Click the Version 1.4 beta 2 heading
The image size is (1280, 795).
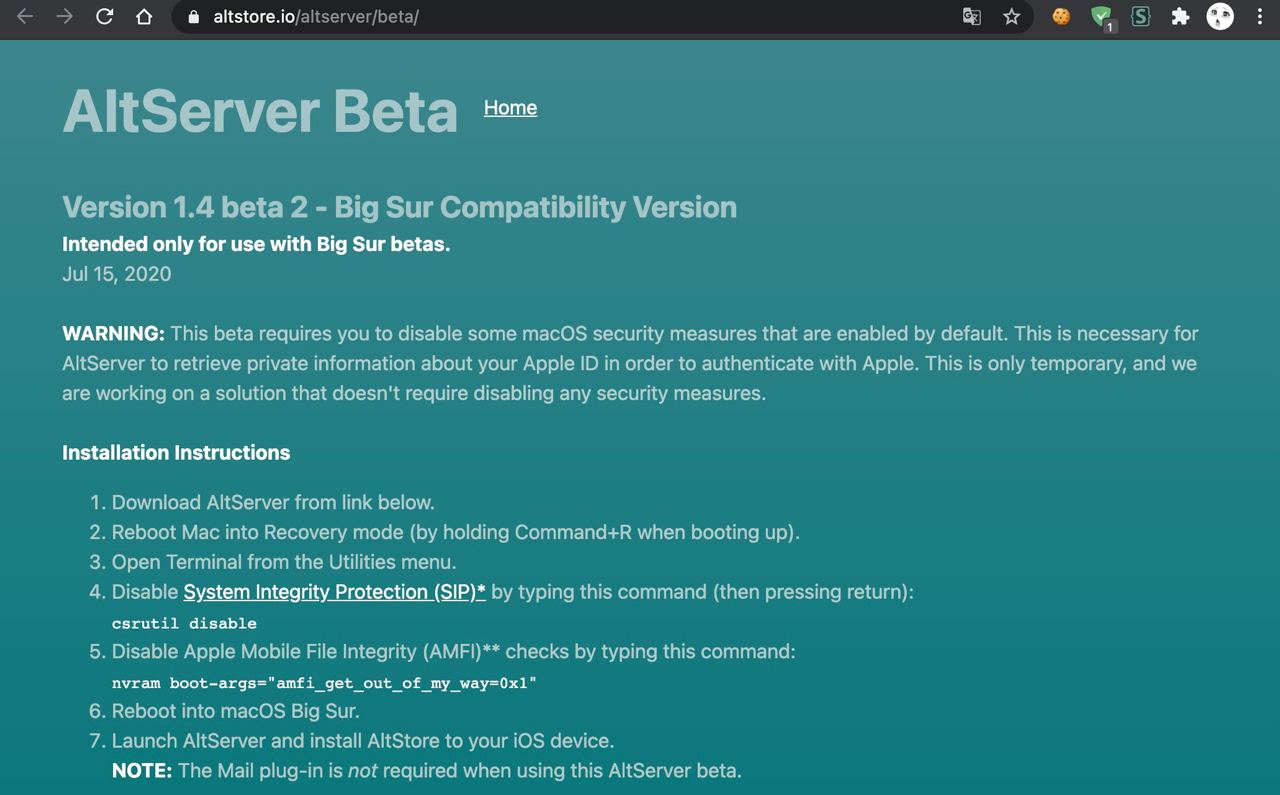399,207
